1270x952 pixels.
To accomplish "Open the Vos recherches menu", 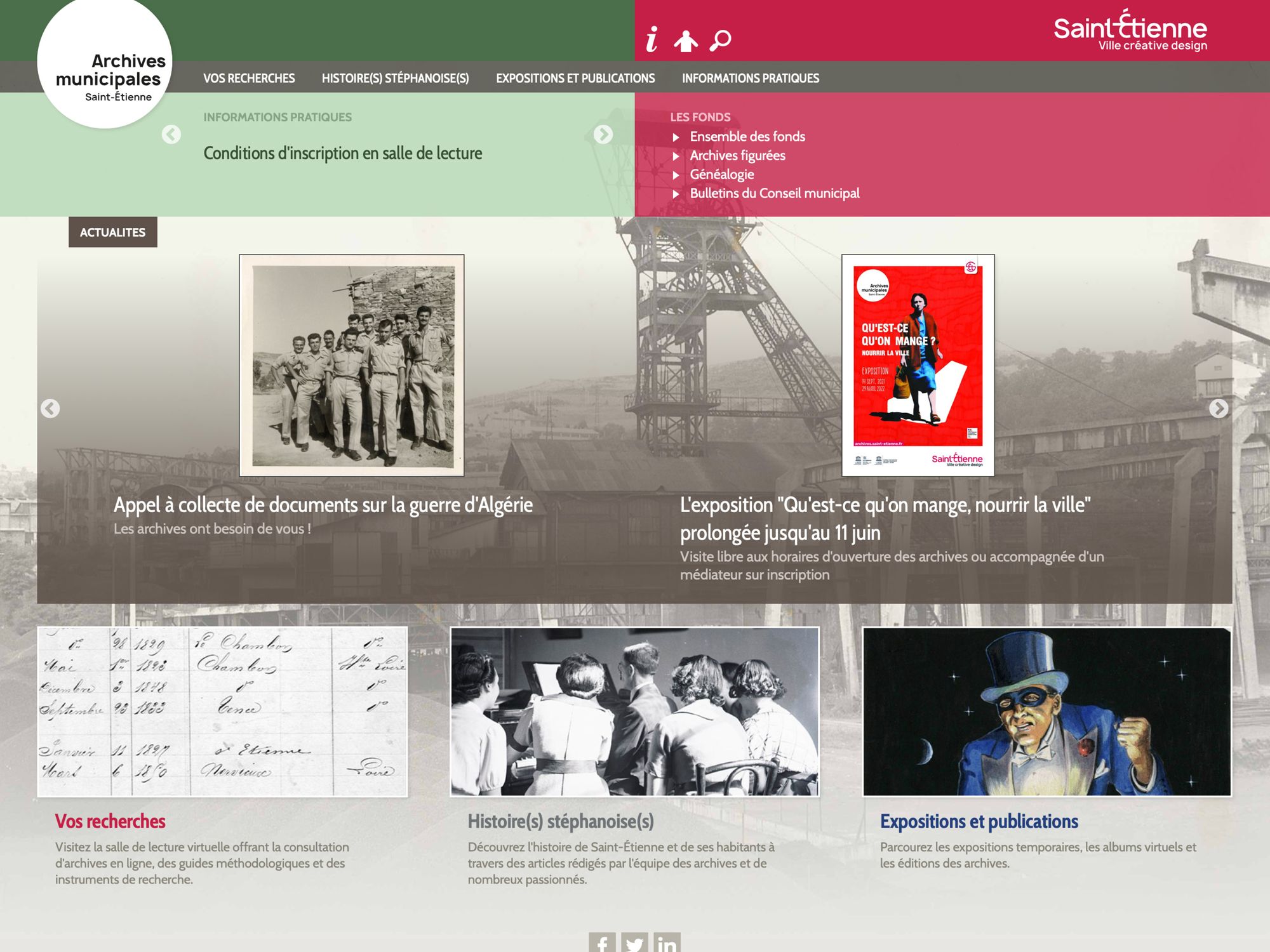I will pos(249,78).
